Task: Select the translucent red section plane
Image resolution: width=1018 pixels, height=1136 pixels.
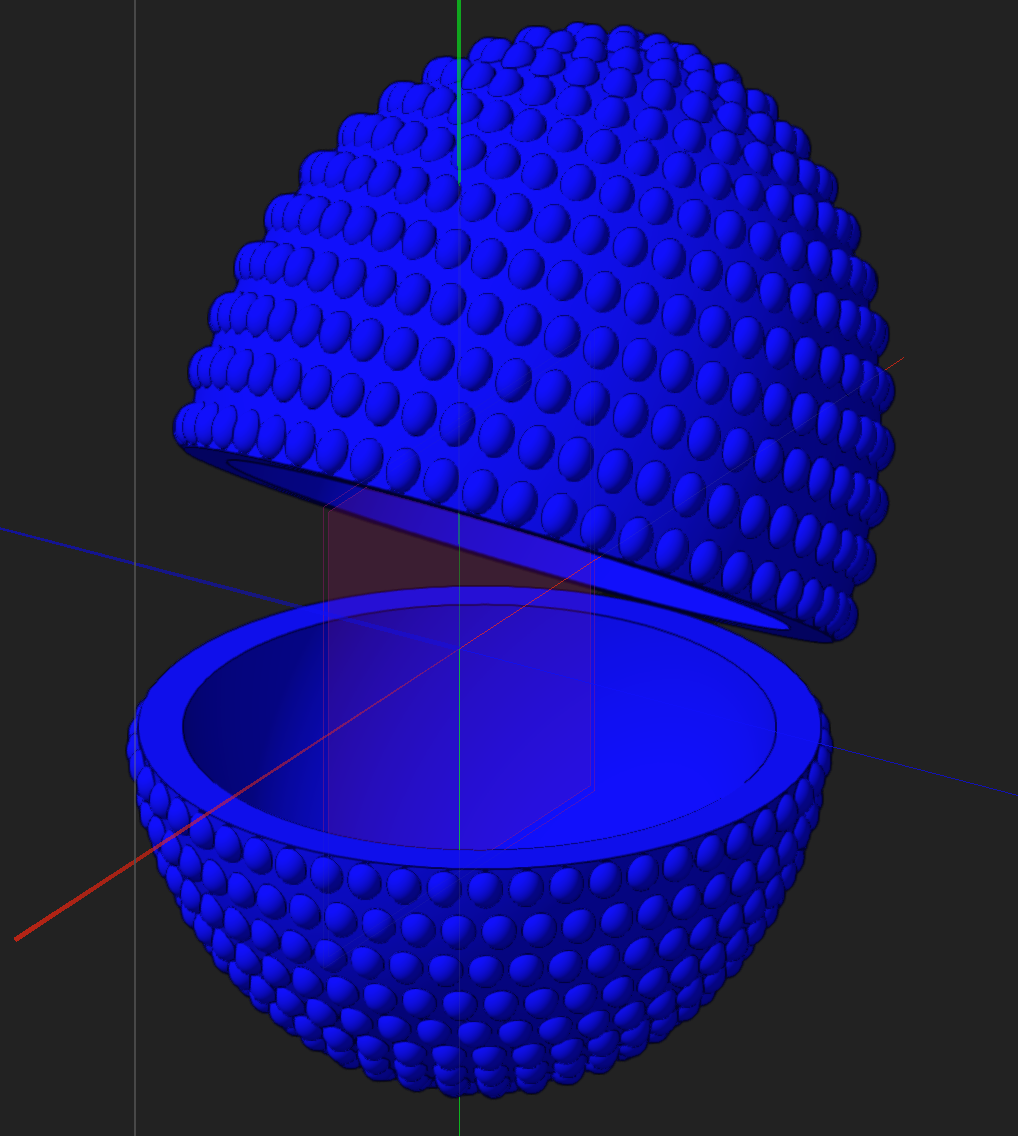Action: coord(400,560)
